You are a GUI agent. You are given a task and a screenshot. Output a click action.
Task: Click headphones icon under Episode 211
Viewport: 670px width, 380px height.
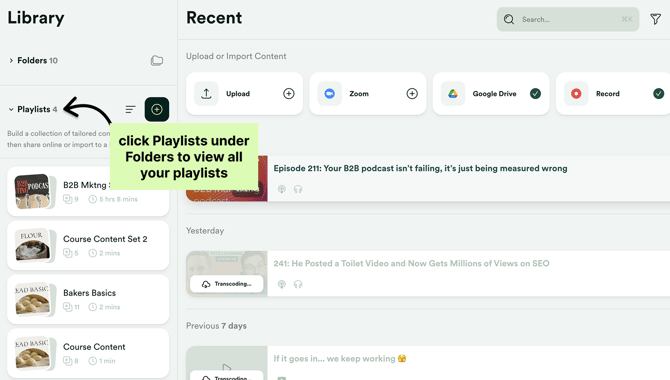[298, 189]
